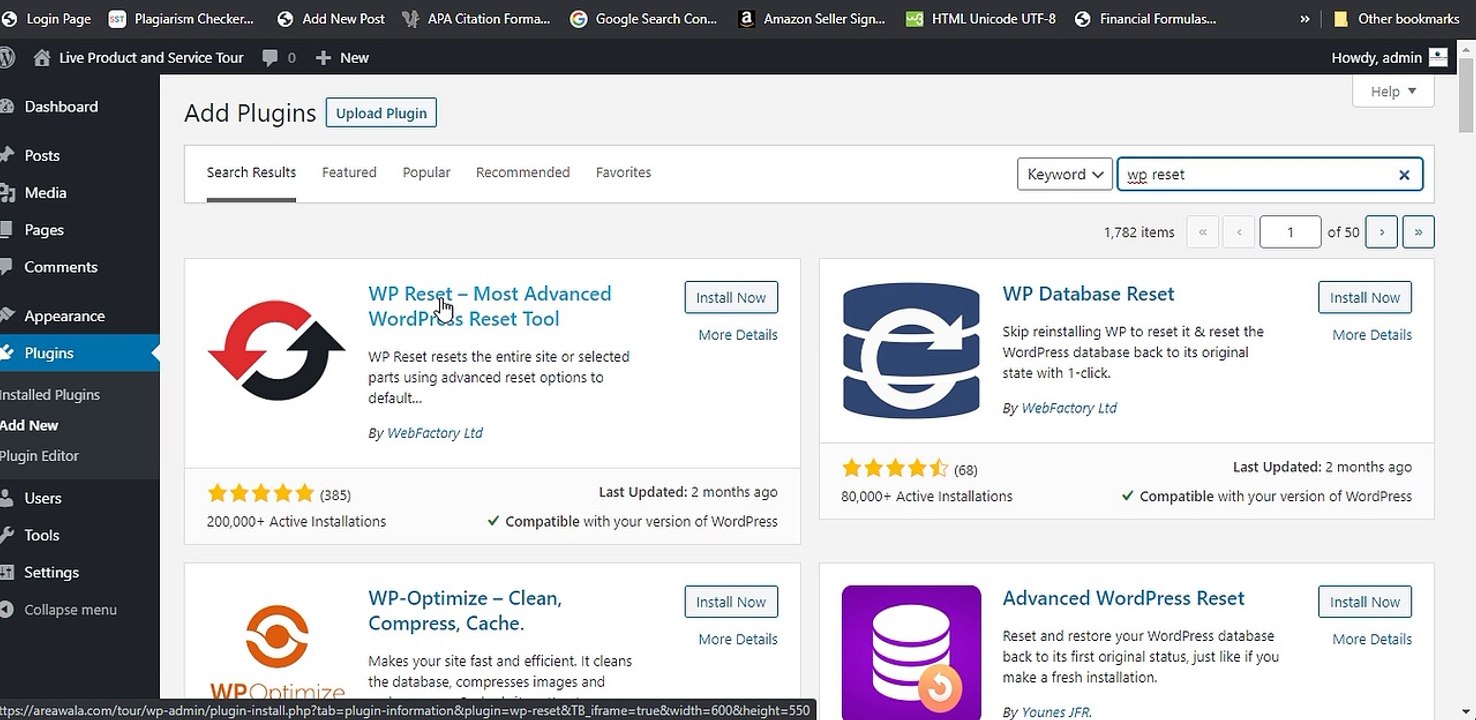Screen dimensions: 1476x720
Task: Open Installed Plugins submenu item
Action: [x=50, y=395]
